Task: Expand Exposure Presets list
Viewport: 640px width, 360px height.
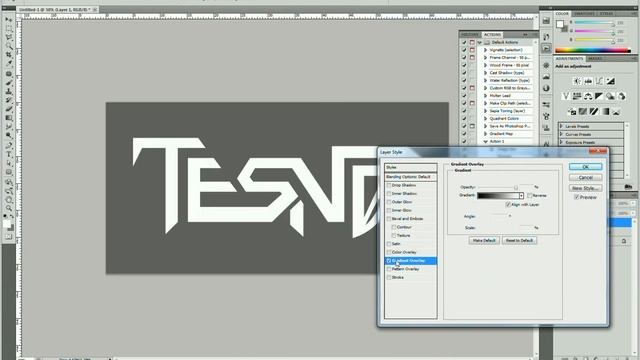Action: coord(562,142)
